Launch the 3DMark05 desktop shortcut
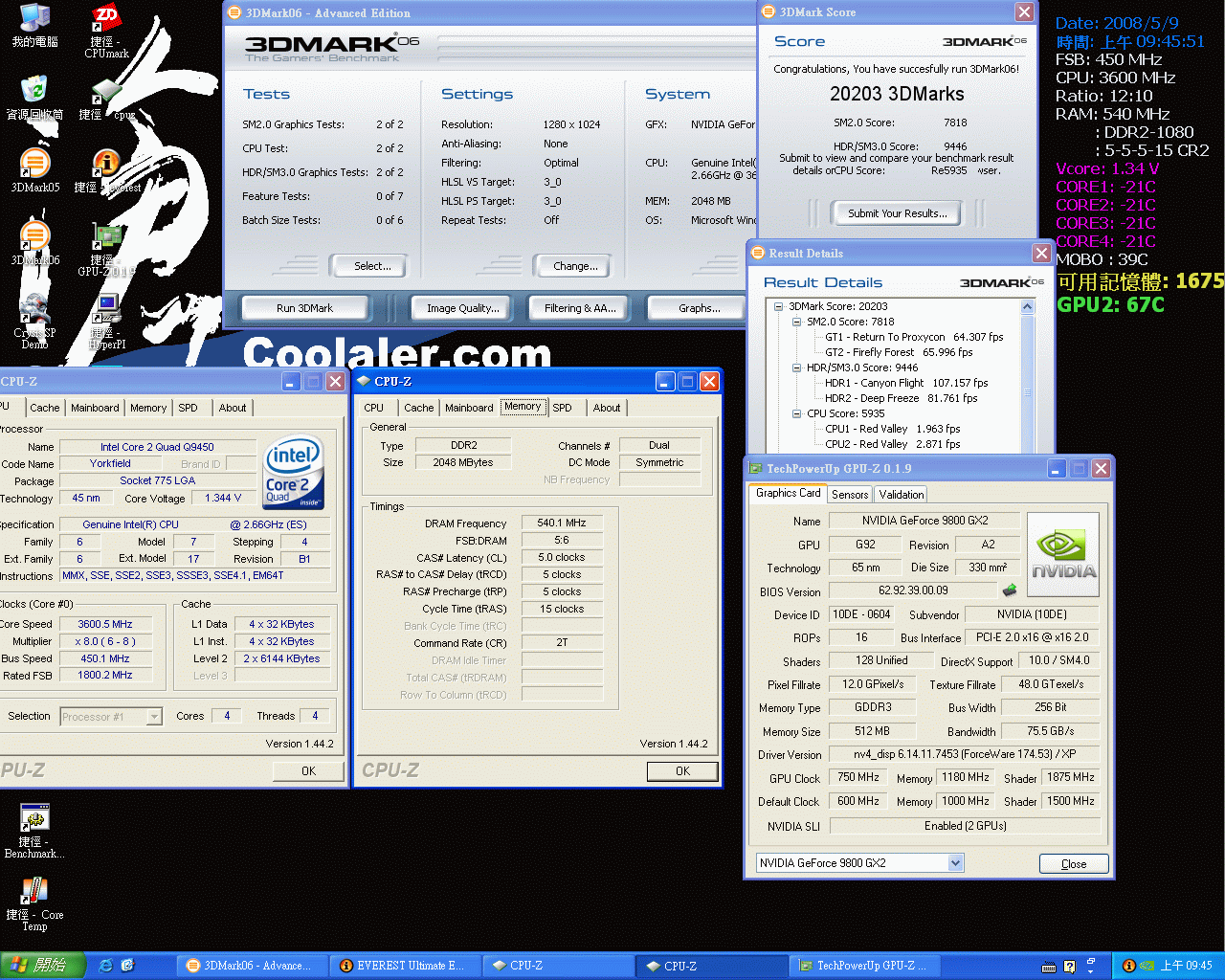Screen dimensions: 1225x980 (x=34, y=170)
